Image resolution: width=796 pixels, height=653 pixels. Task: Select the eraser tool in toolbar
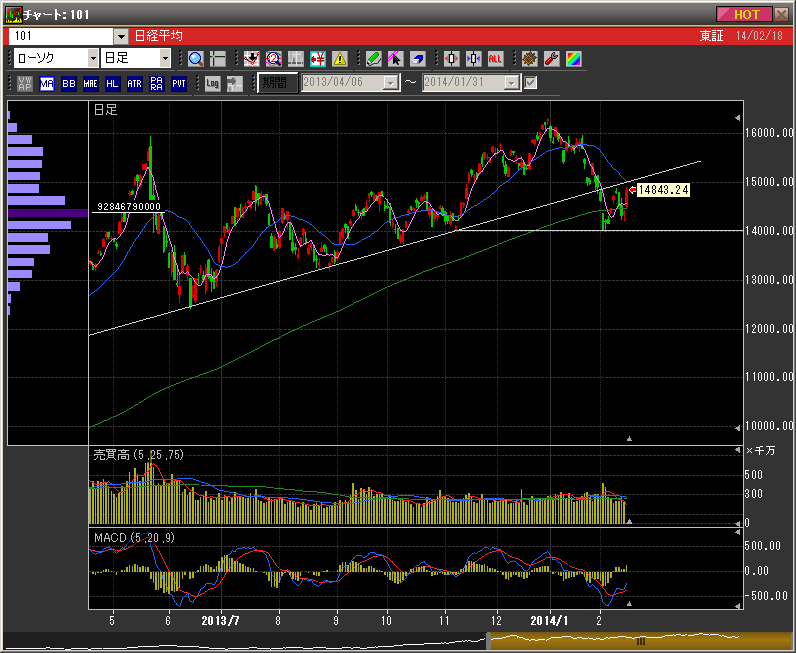point(419,59)
